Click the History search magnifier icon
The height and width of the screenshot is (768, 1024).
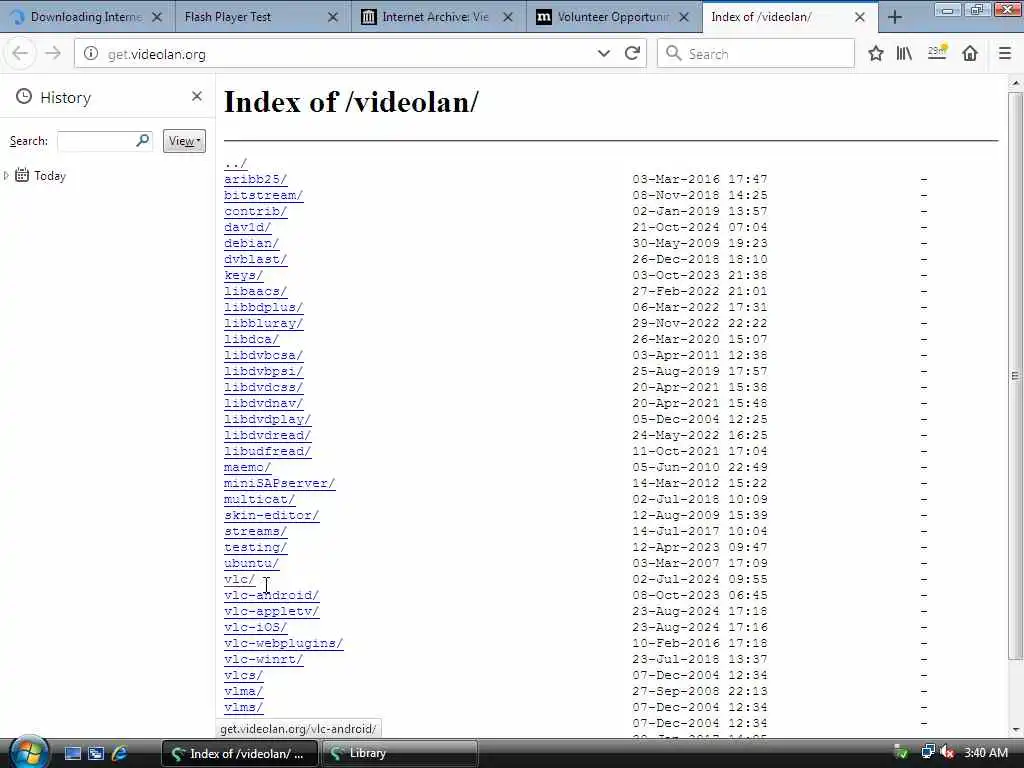click(x=142, y=140)
